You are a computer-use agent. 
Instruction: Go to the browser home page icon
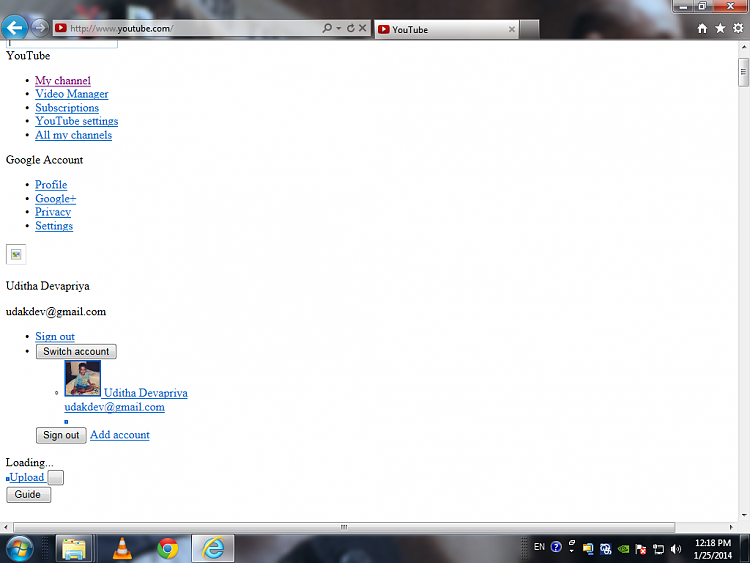(702, 29)
